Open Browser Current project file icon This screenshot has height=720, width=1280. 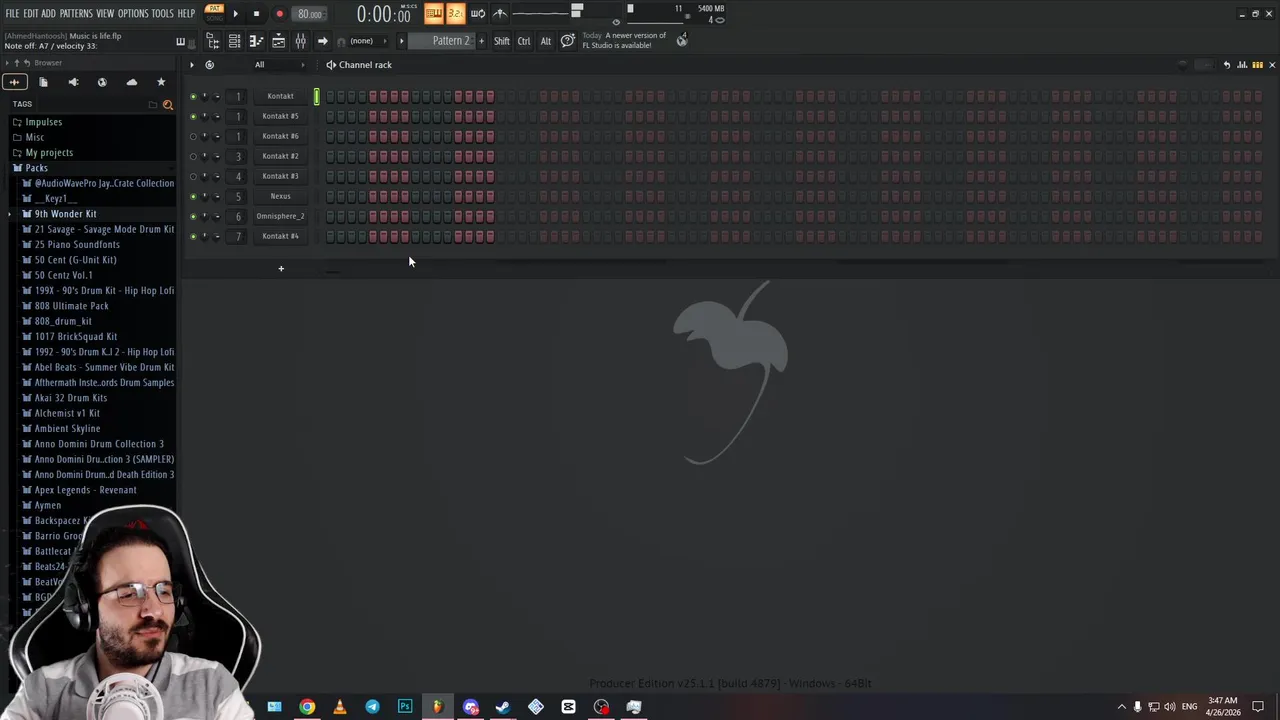43,82
